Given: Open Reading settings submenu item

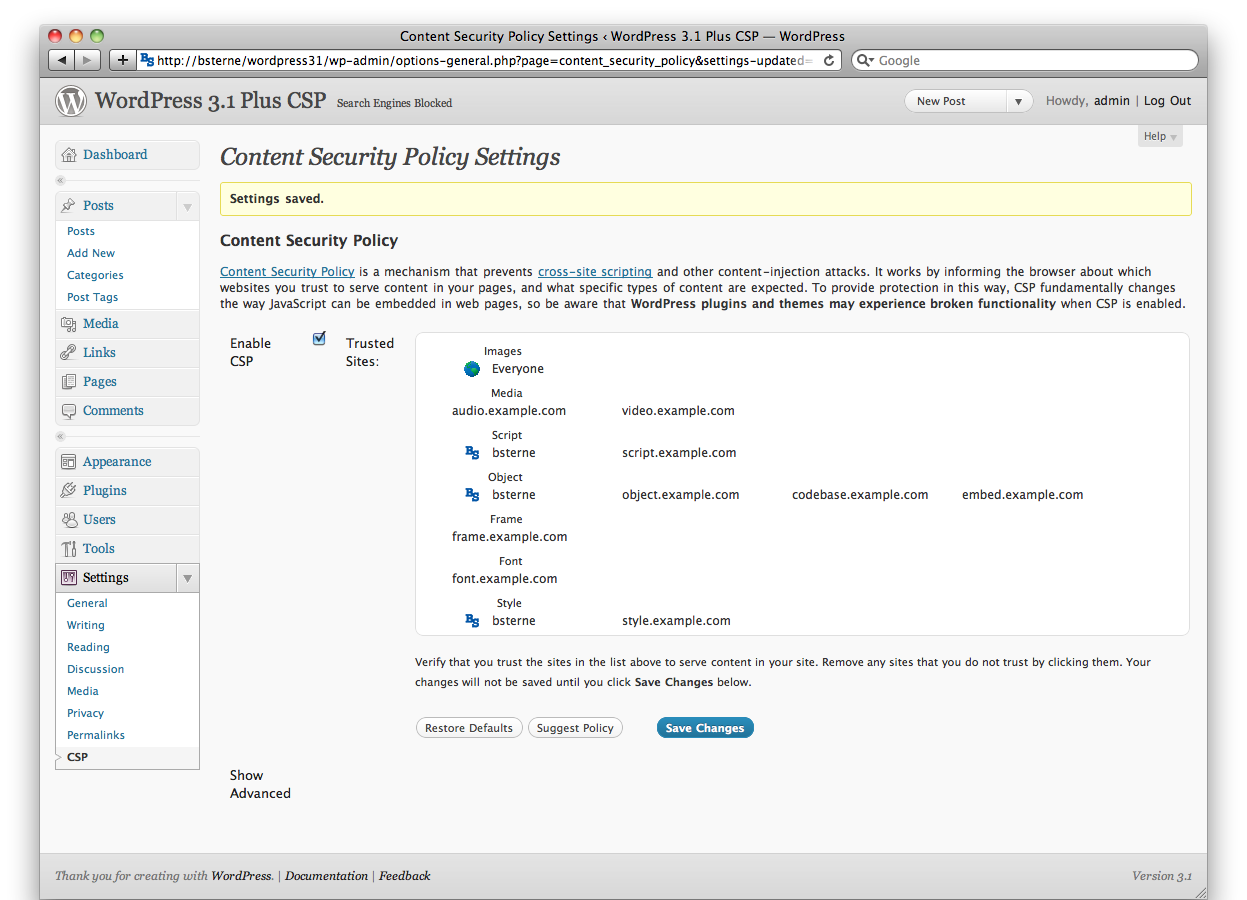Looking at the screenshot, I should [88, 647].
